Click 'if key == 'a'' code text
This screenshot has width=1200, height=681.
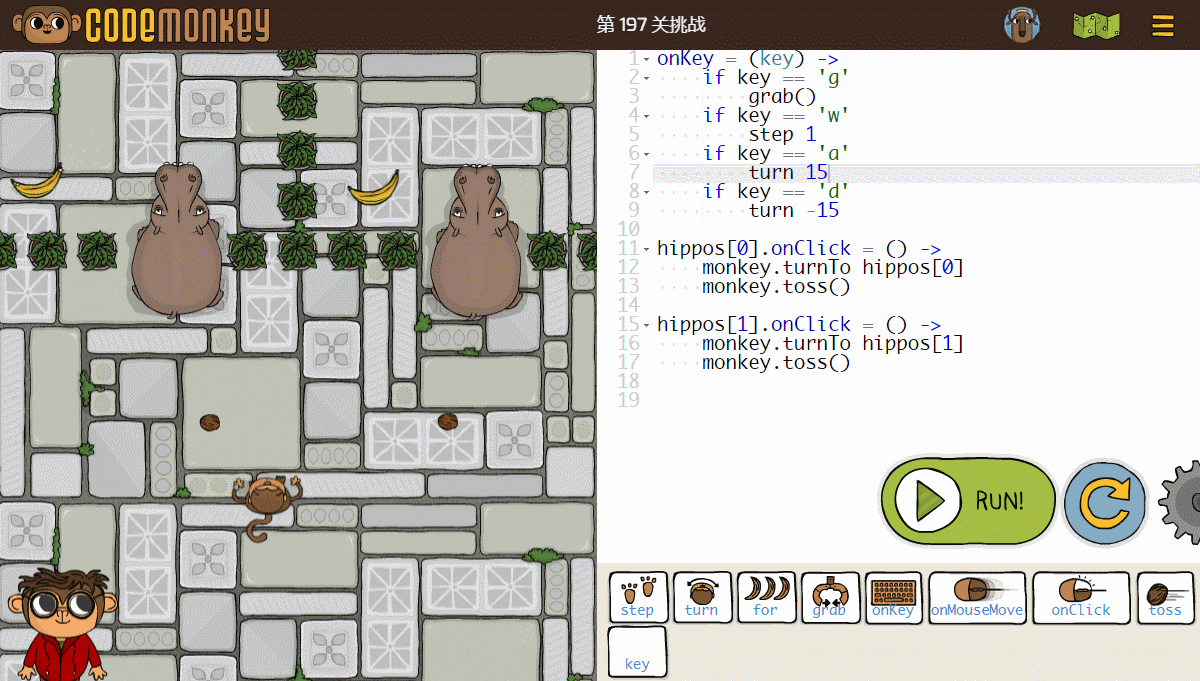776,153
